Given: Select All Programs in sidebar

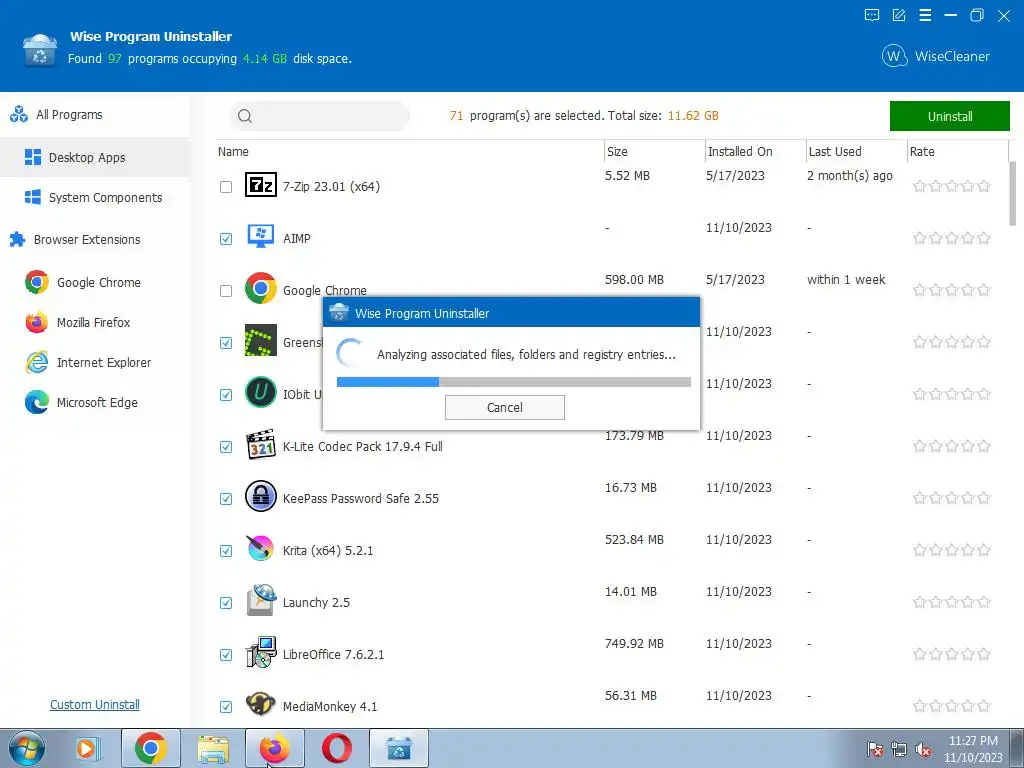Looking at the screenshot, I should click(x=95, y=114).
